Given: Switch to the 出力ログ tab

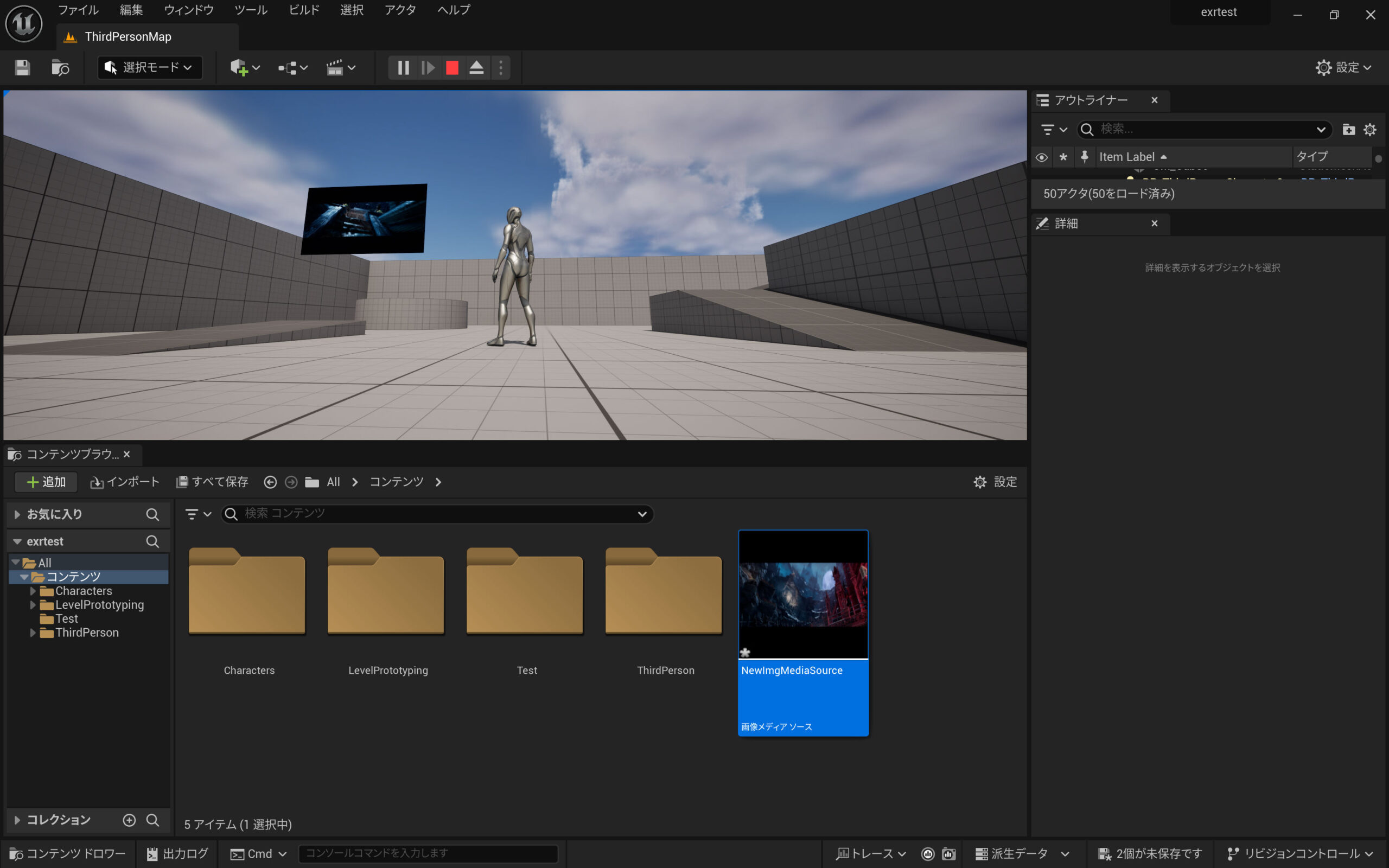Looking at the screenshot, I should click(x=177, y=854).
